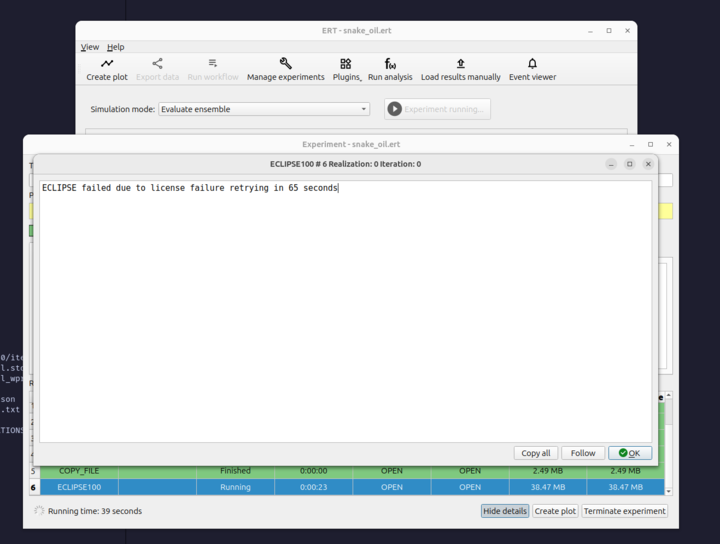Minimize the ERT - snake_oil.ert main window
Viewport: 720px width, 544px height.
(x=591, y=30)
